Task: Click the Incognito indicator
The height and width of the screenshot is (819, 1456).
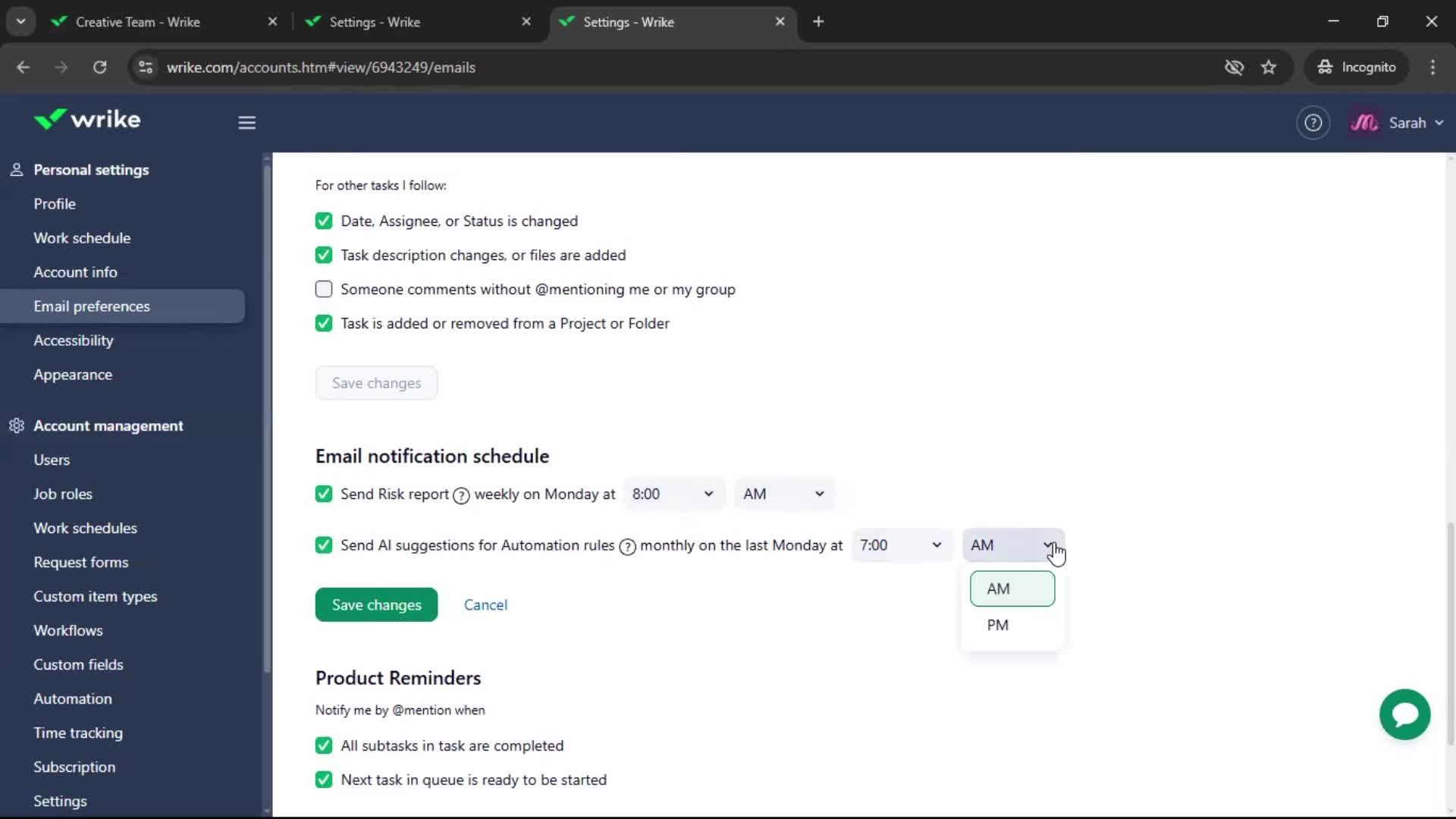Action: pyautogui.click(x=1357, y=67)
